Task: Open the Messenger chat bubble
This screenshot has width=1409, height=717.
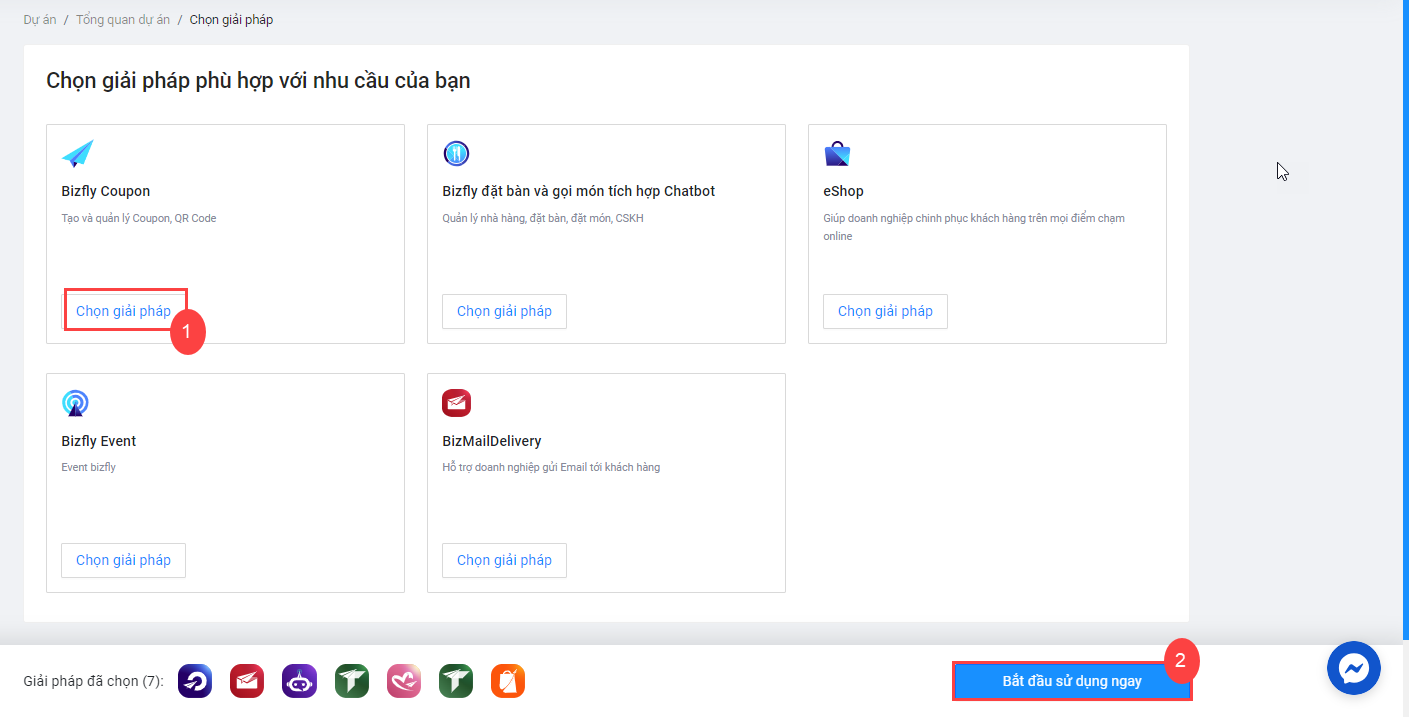Action: tap(1354, 668)
